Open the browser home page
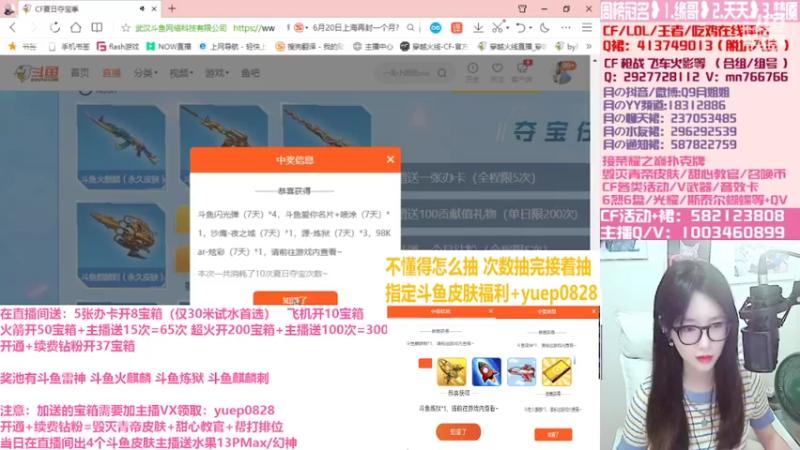Image resolution: width=800 pixels, height=450 pixels. coord(76,28)
